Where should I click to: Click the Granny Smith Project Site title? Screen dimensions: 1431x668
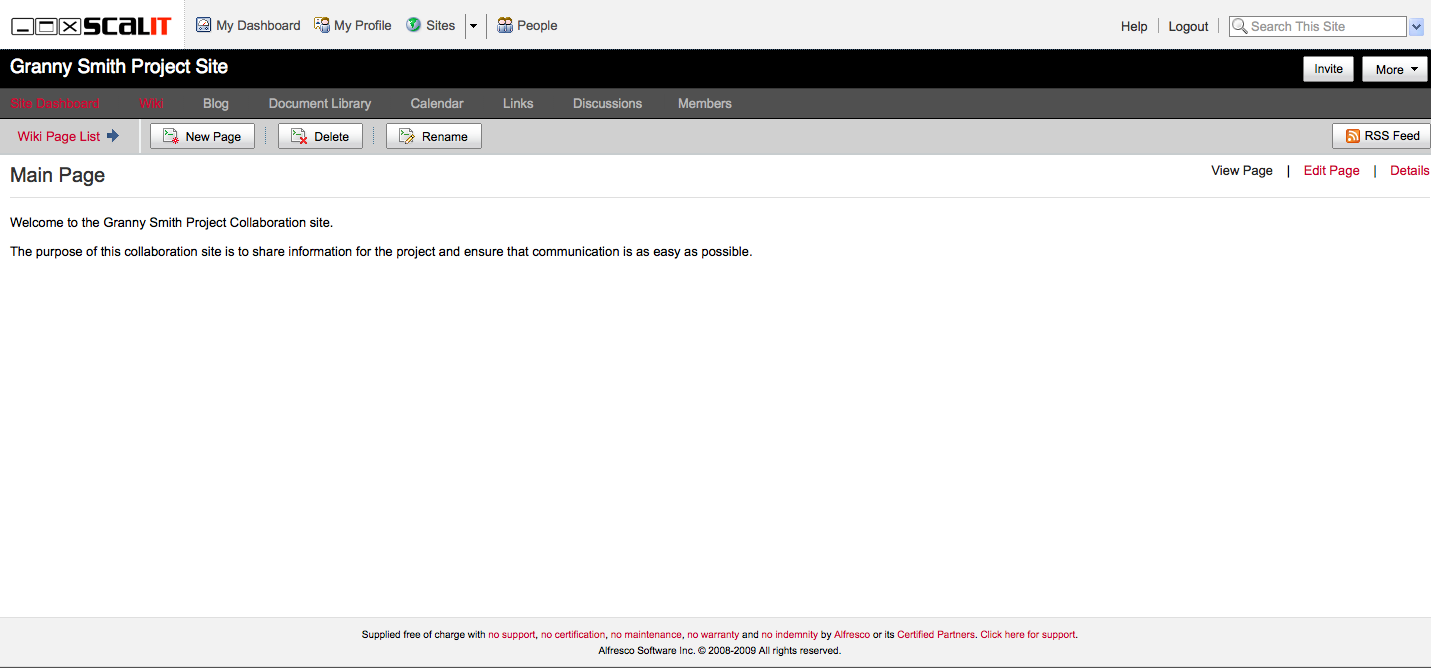tap(119, 67)
